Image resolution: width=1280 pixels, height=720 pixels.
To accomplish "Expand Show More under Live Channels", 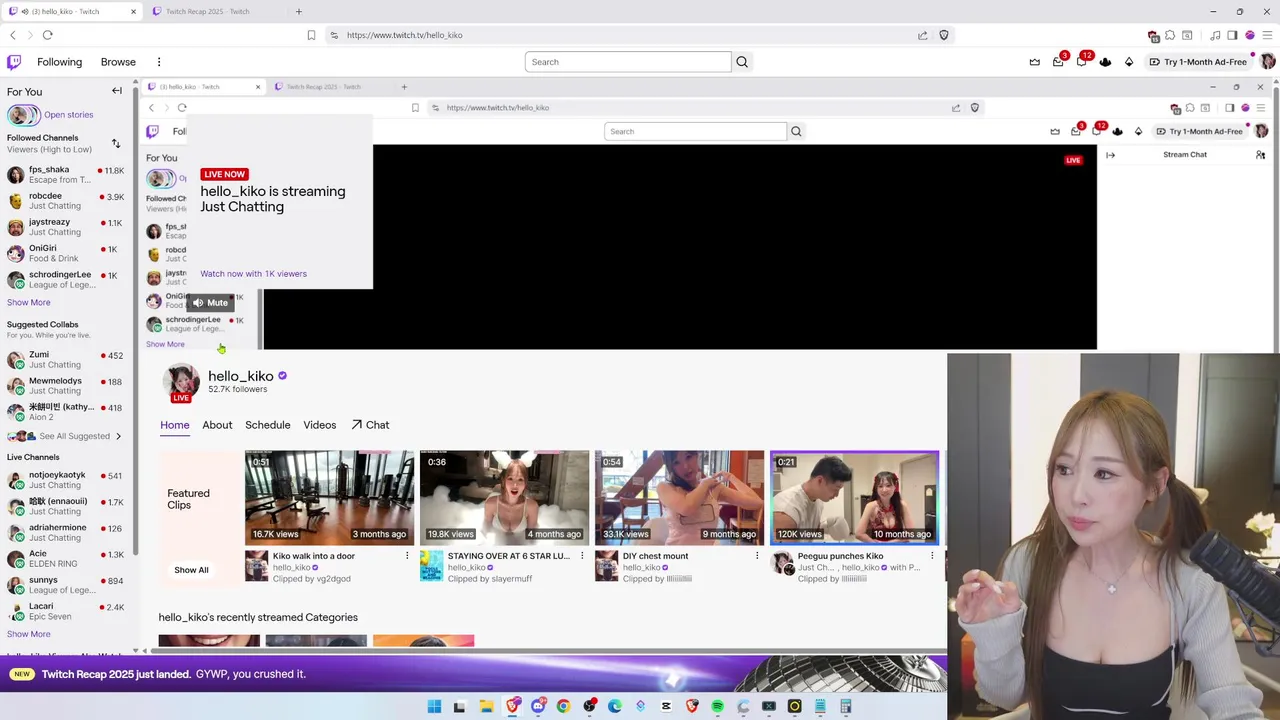I will tap(28, 634).
